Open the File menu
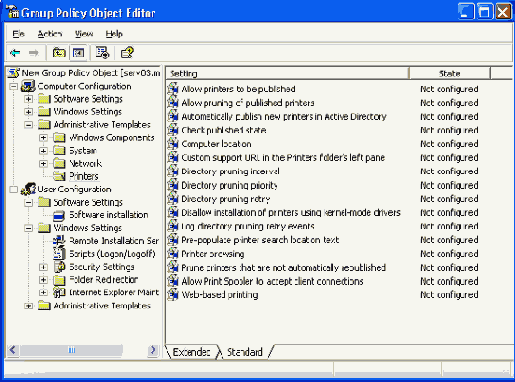Screen dimensions: 515x382 [18, 34]
